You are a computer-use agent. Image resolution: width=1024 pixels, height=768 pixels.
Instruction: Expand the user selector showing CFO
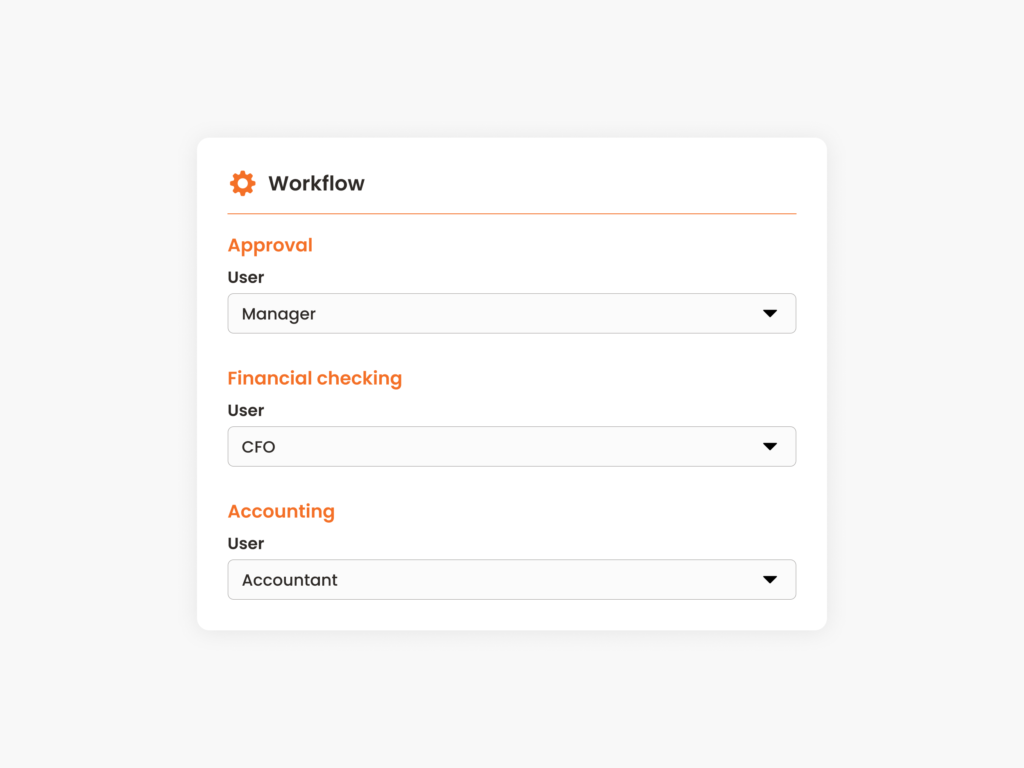coord(512,446)
